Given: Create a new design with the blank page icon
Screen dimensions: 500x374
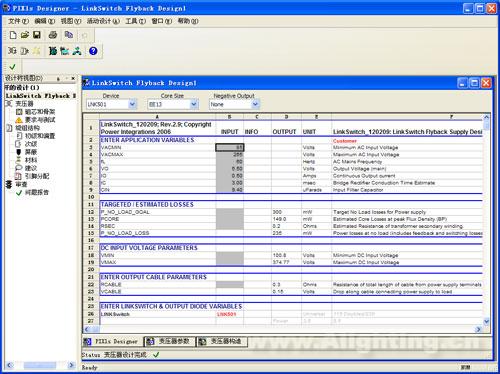Looking at the screenshot, I should point(13,35).
